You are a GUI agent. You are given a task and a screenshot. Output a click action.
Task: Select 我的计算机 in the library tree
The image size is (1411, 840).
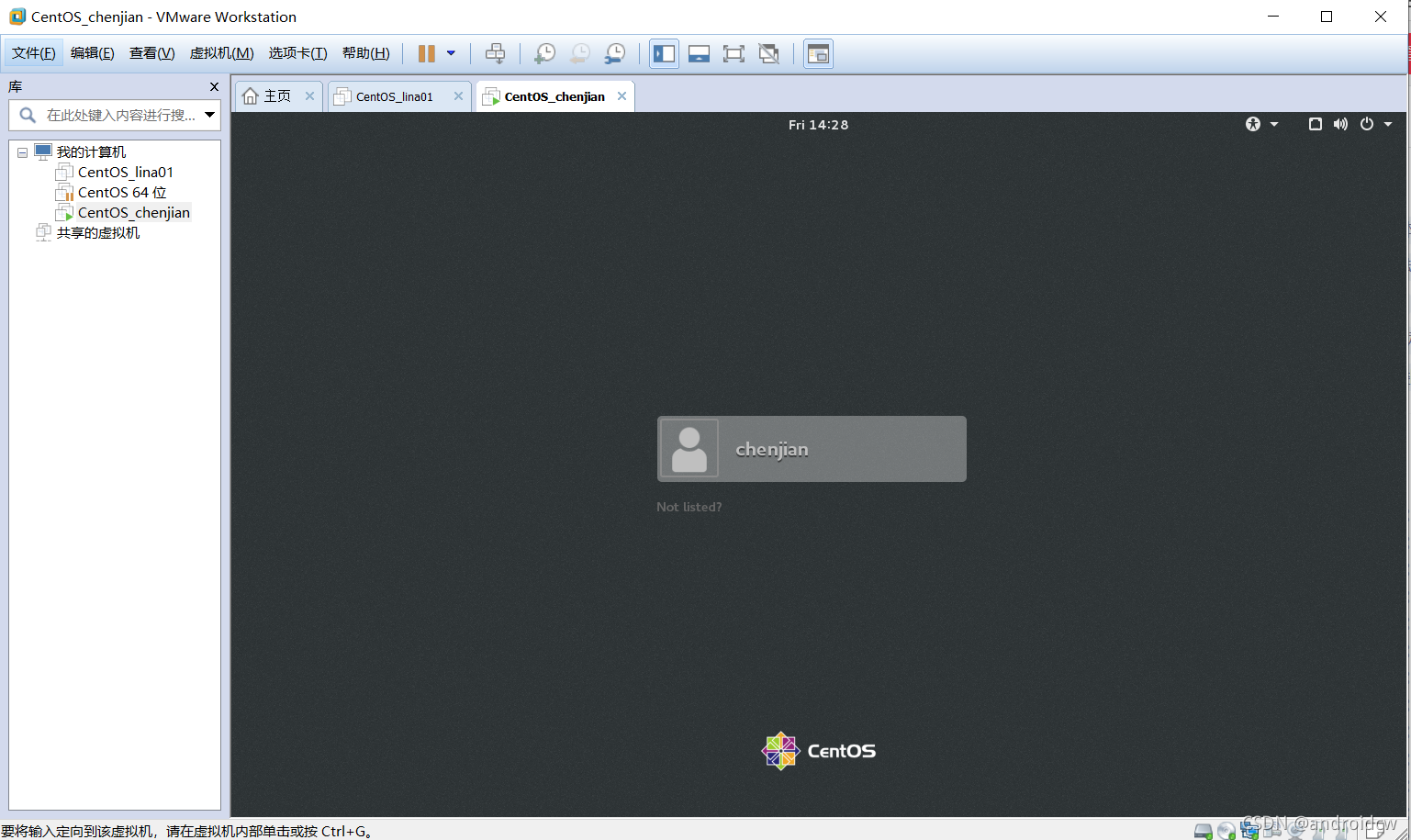click(x=91, y=152)
